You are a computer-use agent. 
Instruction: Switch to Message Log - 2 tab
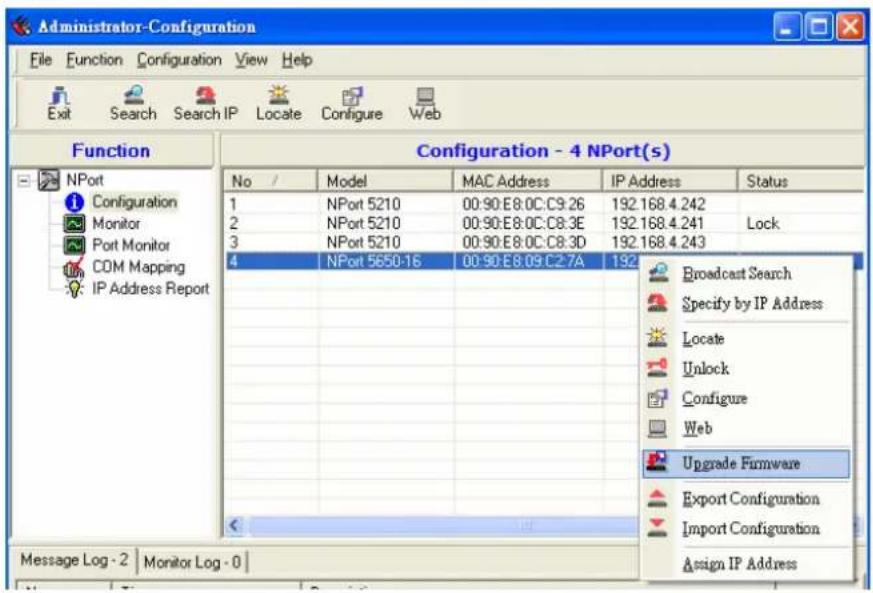click(x=74, y=560)
